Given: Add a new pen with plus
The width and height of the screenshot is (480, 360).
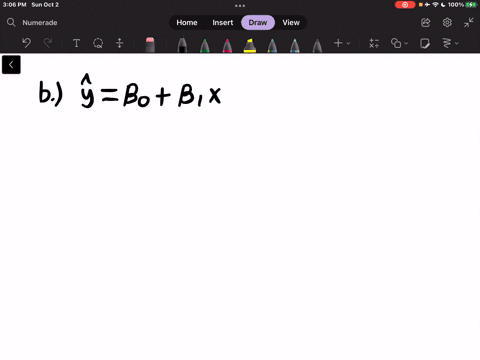Looking at the screenshot, I should pyautogui.click(x=338, y=43).
